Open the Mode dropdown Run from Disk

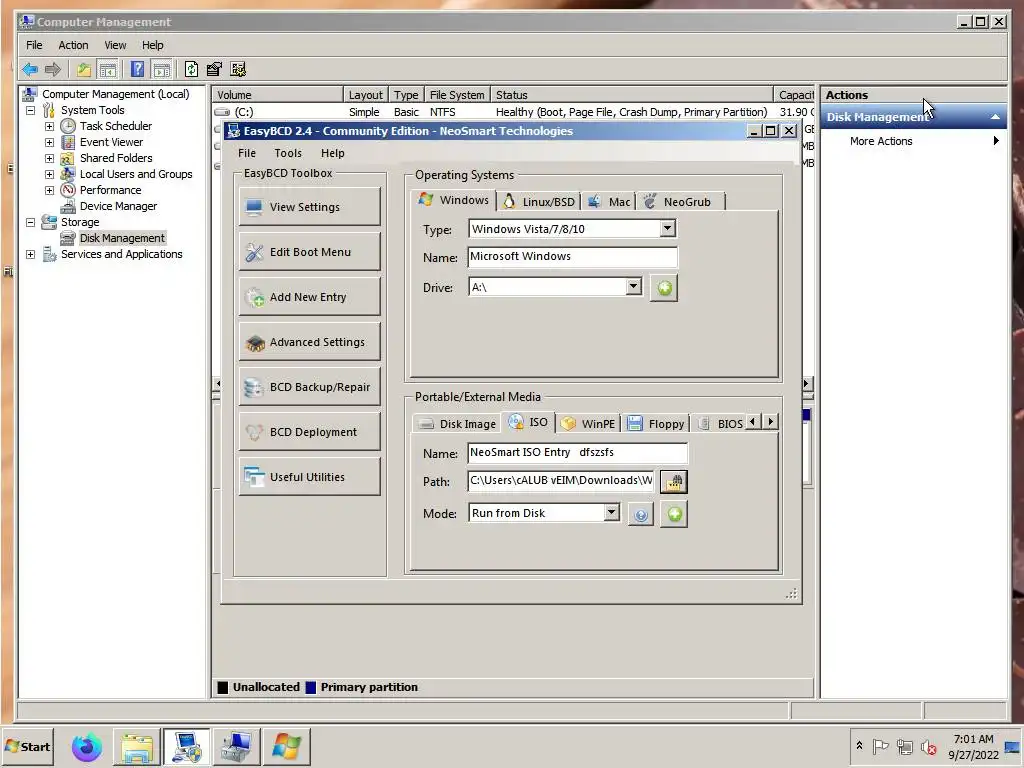coord(611,512)
